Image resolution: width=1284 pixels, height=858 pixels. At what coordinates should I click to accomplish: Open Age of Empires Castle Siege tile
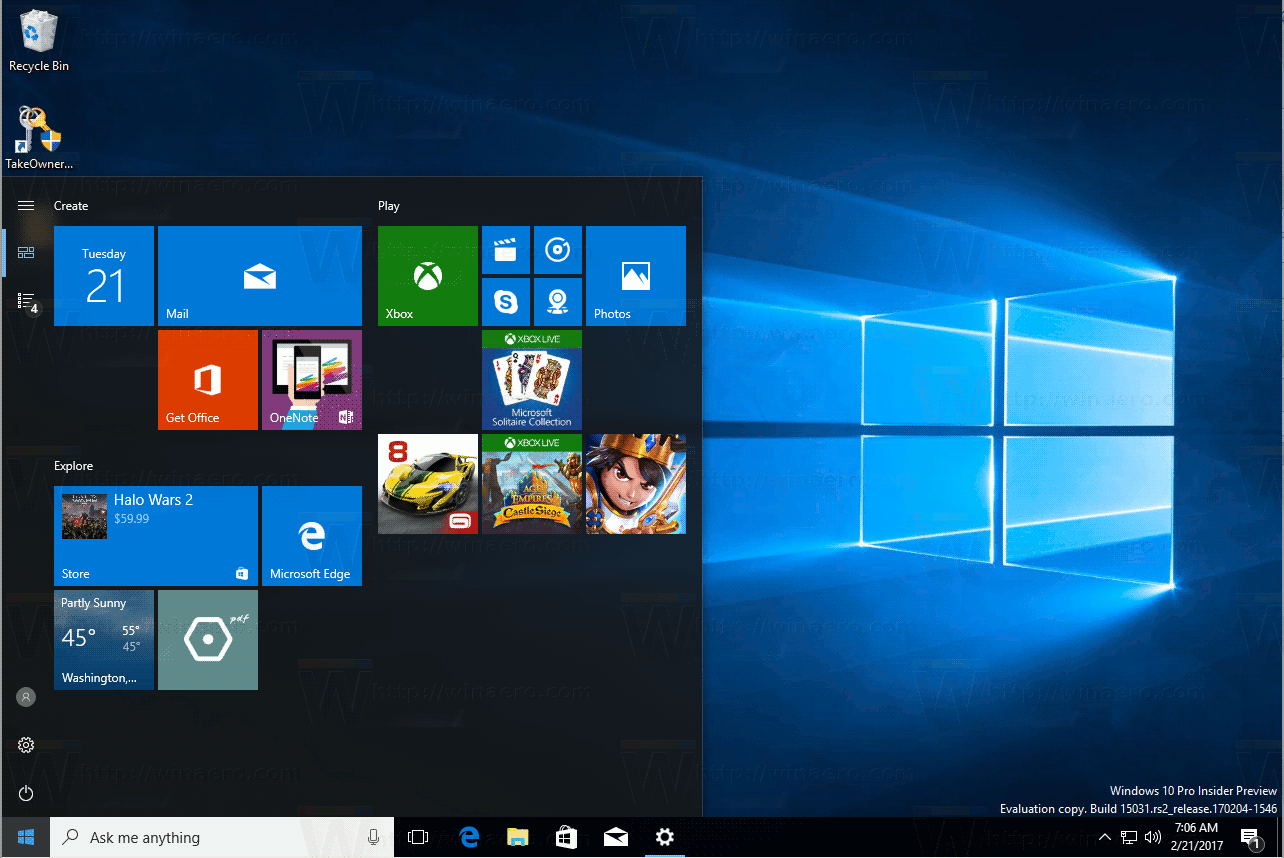[x=532, y=484]
